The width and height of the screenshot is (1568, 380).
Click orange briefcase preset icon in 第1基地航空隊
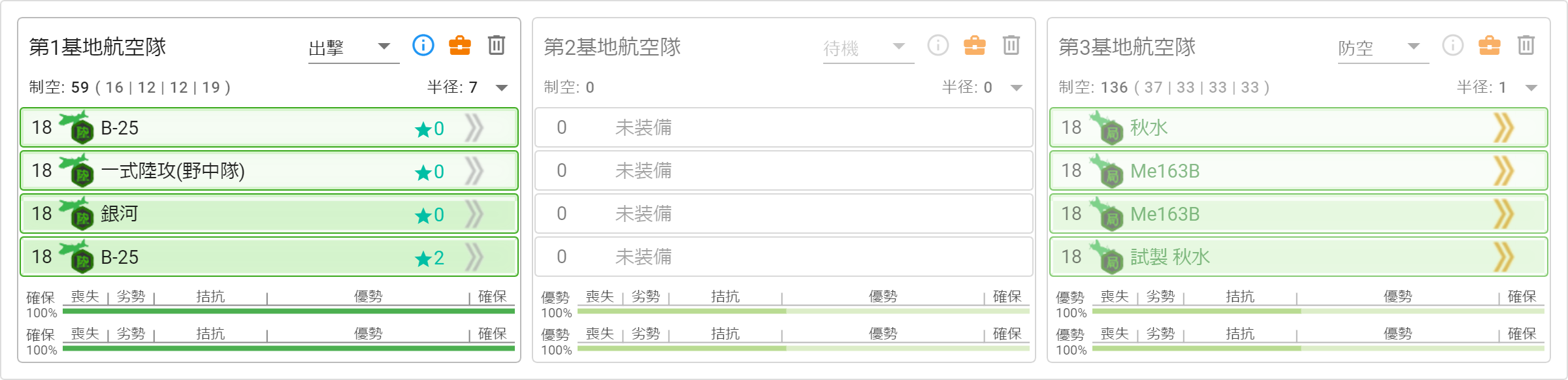click(x=460, y=45)
